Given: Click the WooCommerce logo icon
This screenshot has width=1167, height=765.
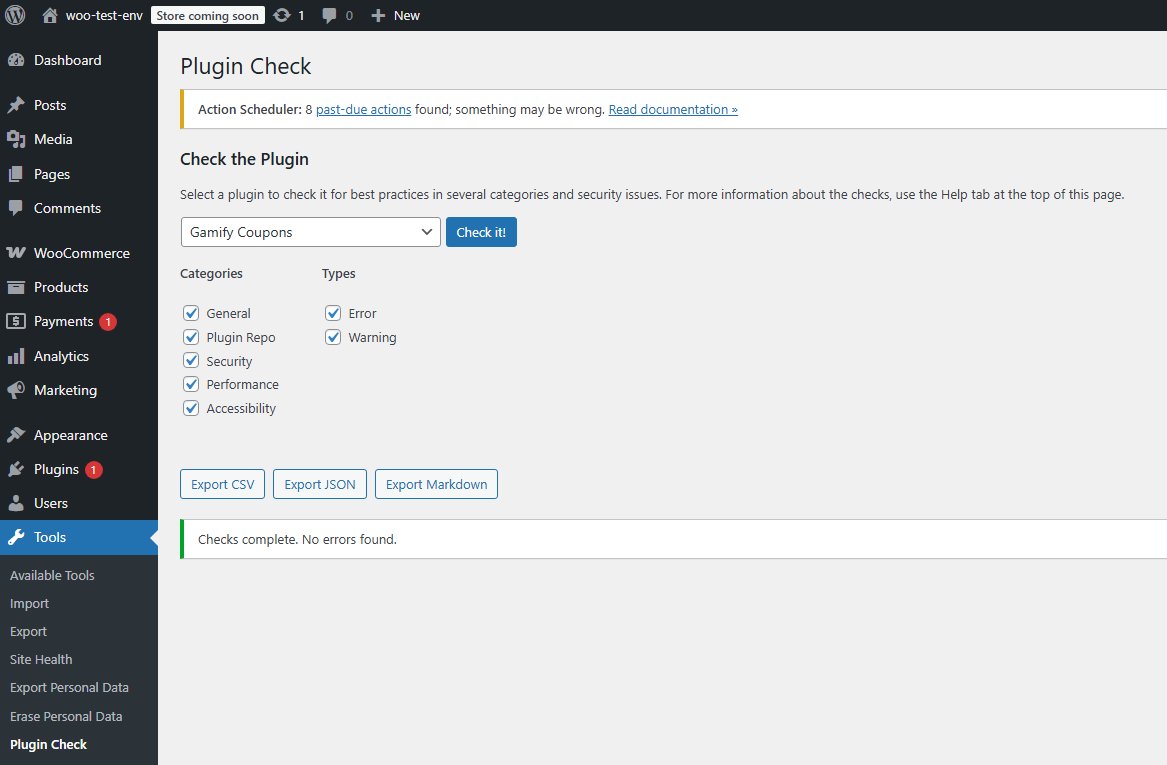Looking at the screenshot, I should pyautogui.click(x=16, y=253).
